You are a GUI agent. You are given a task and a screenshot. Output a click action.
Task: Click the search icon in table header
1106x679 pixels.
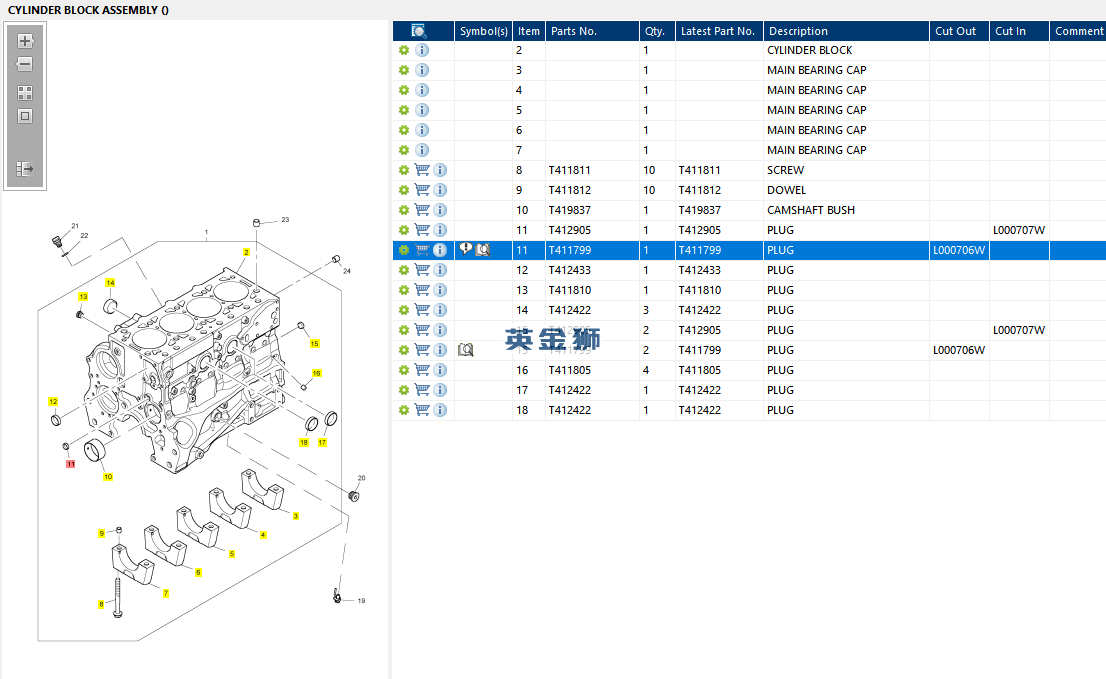pyautogui.click(x=419, y=31)
